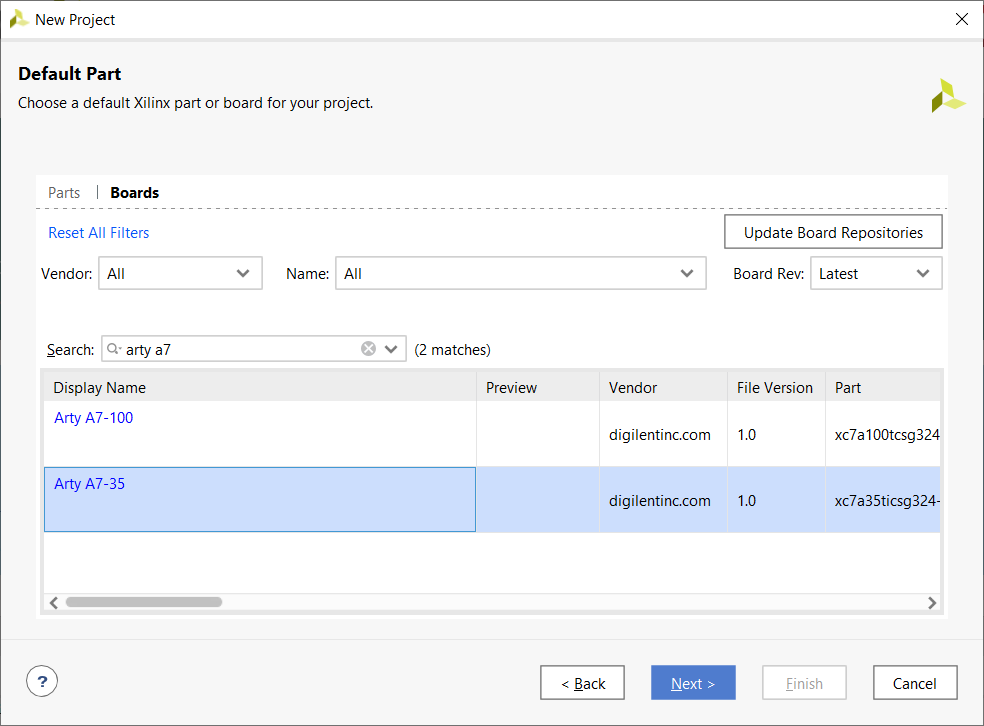Click Reset All Filters link
Viewport: 984px width, 726px height.
click(99, 233)
